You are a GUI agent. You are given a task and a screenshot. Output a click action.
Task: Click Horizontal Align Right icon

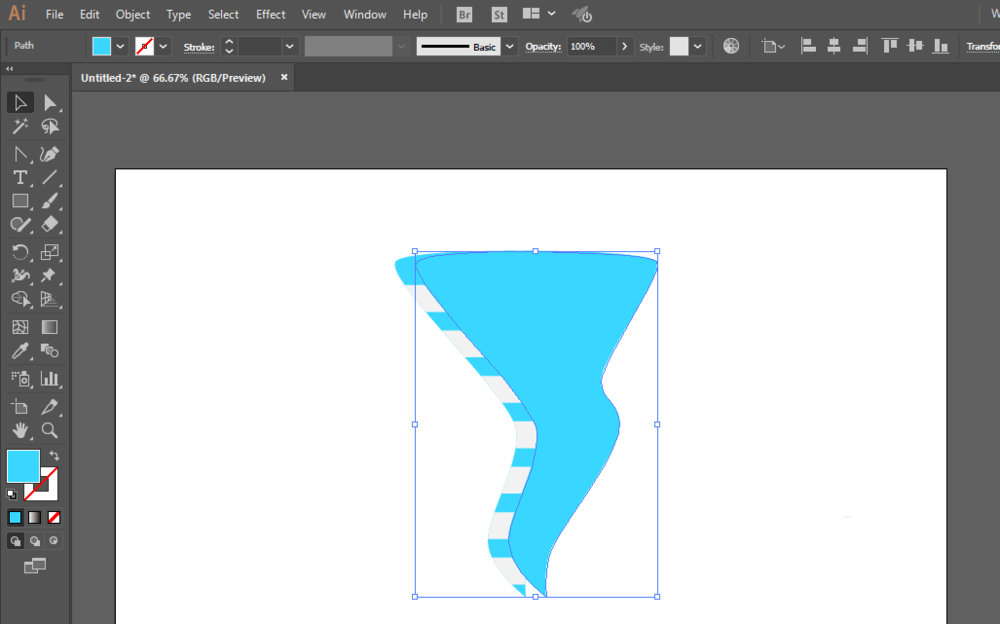860,46
